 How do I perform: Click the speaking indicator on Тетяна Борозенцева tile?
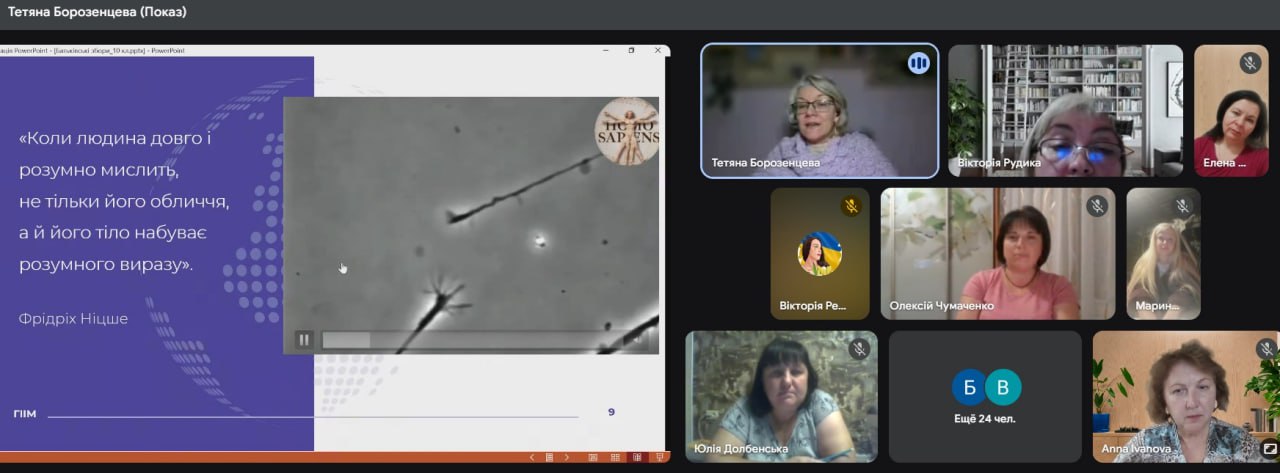pos(918,64)
